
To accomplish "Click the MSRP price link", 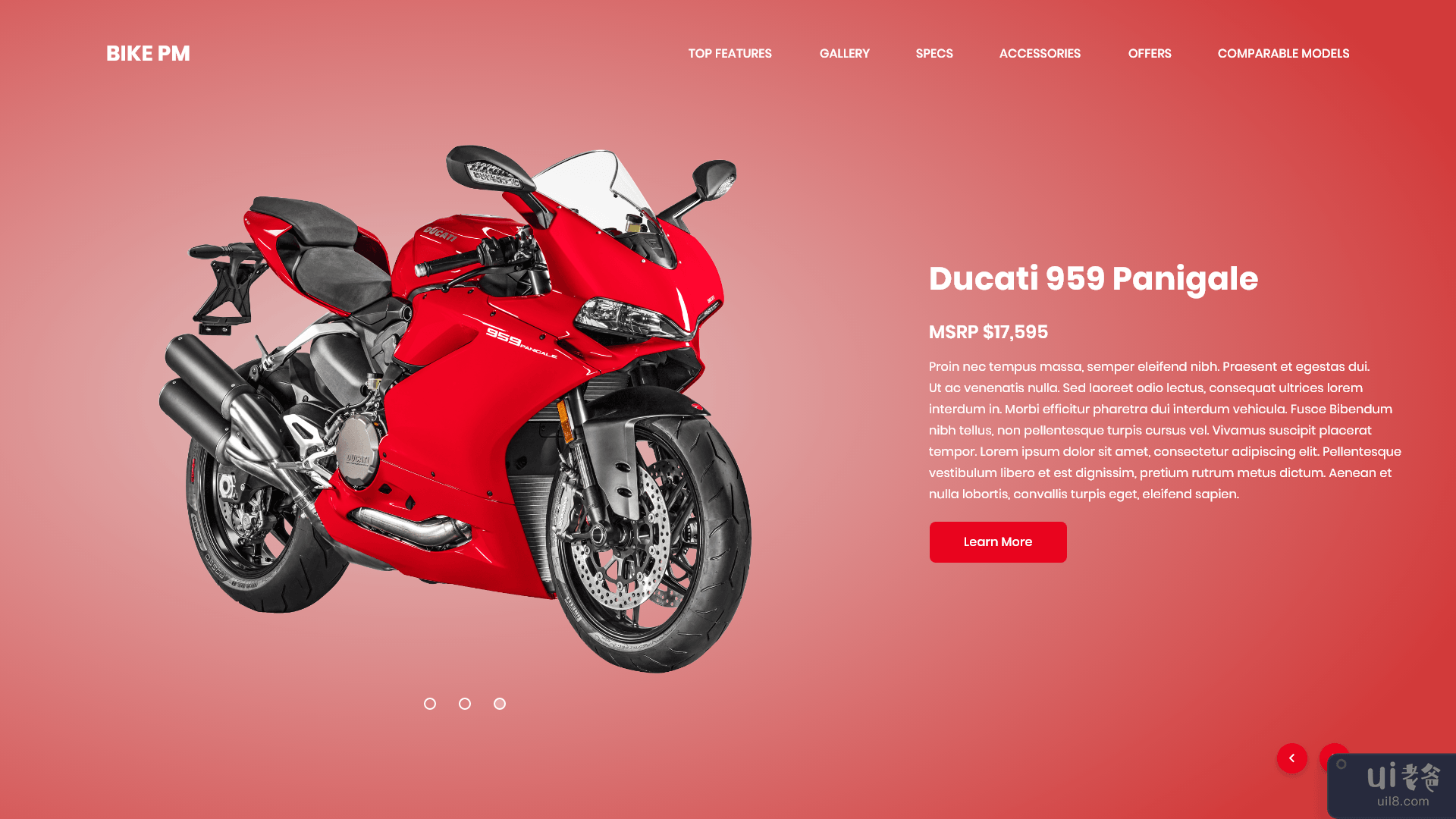I will tap(988, 332).
